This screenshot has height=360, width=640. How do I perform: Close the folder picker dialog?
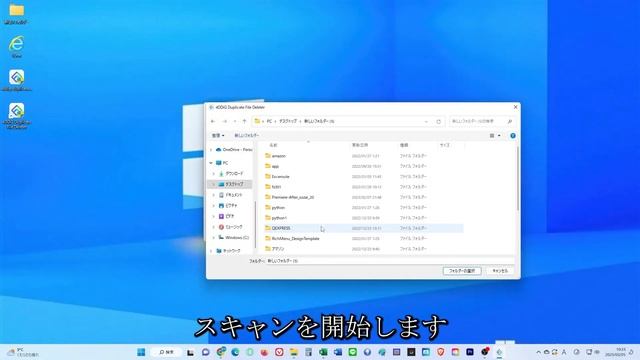click(x=515, y=107)
